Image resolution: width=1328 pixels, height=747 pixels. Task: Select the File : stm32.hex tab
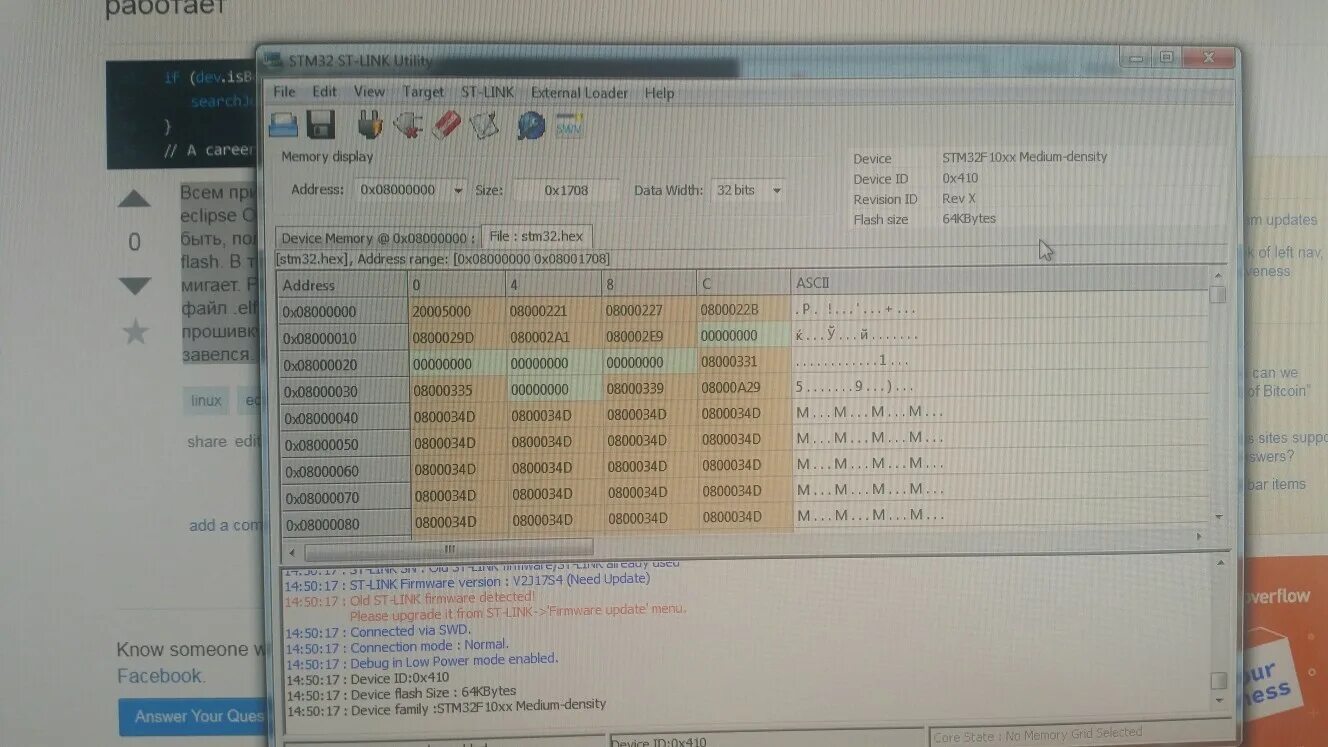[537, 237]
